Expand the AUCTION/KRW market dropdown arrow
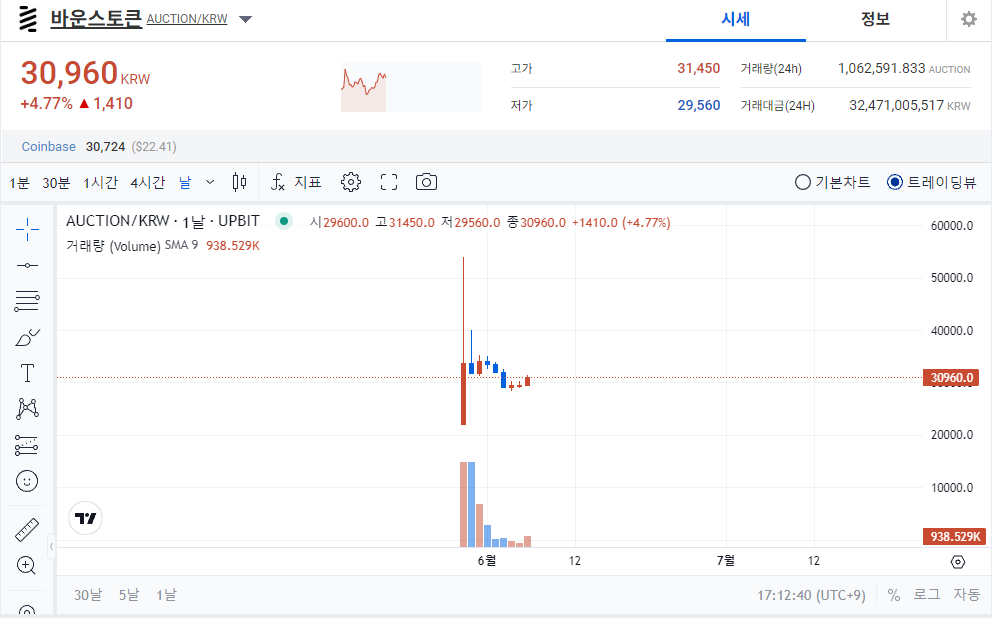992x618 pixels. [245, 19]
